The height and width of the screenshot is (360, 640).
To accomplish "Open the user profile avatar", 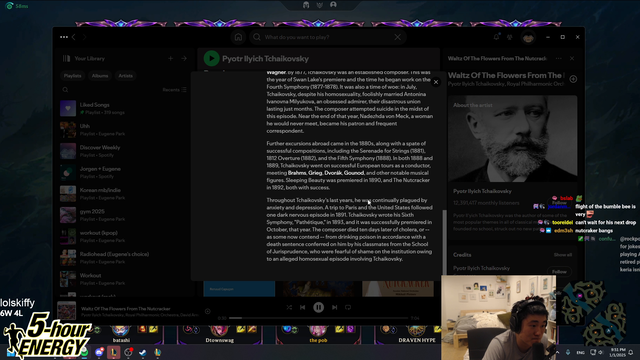I will (528, 37).
